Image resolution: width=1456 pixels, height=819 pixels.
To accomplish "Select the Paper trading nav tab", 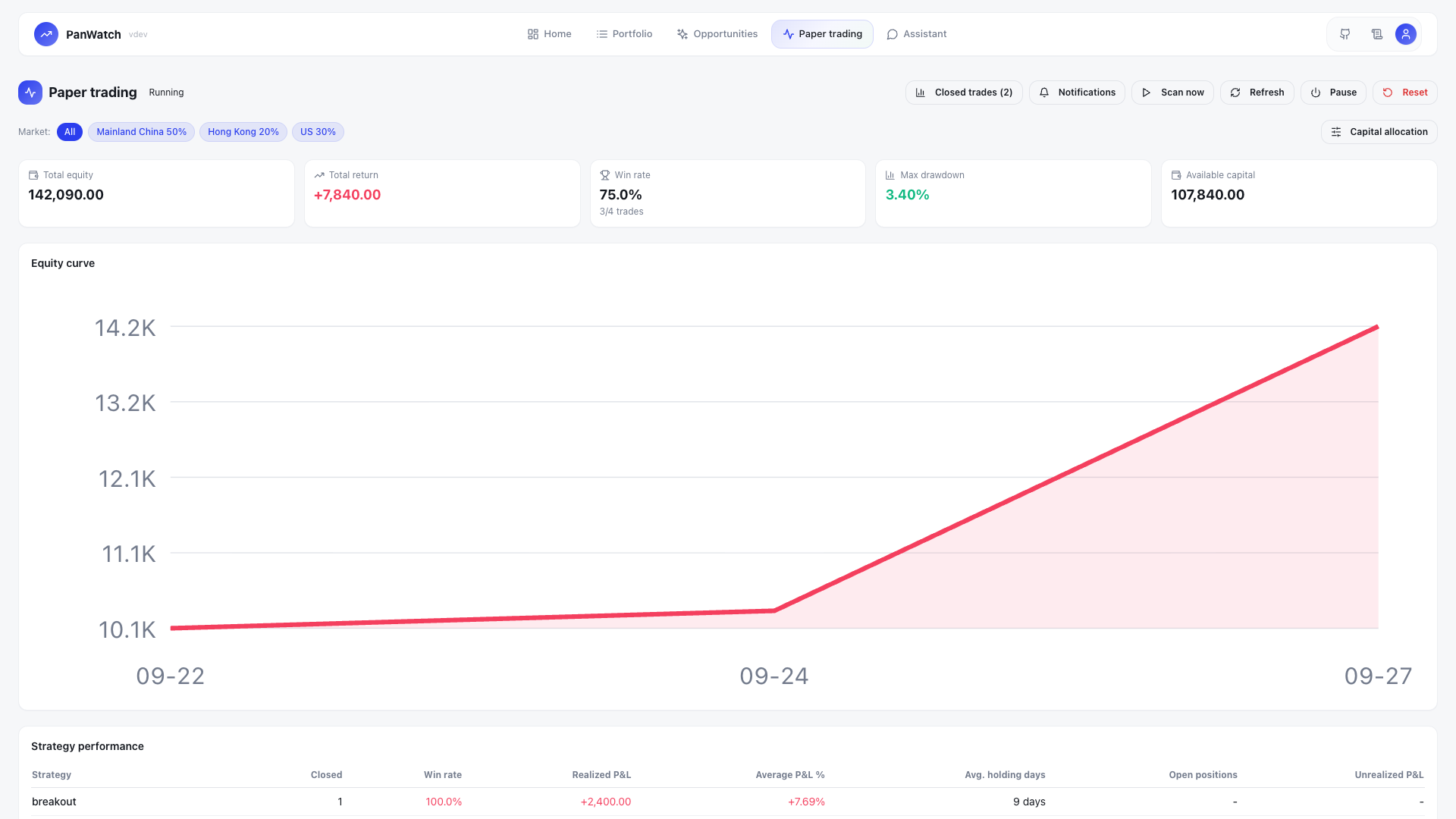I will point(822,34).
